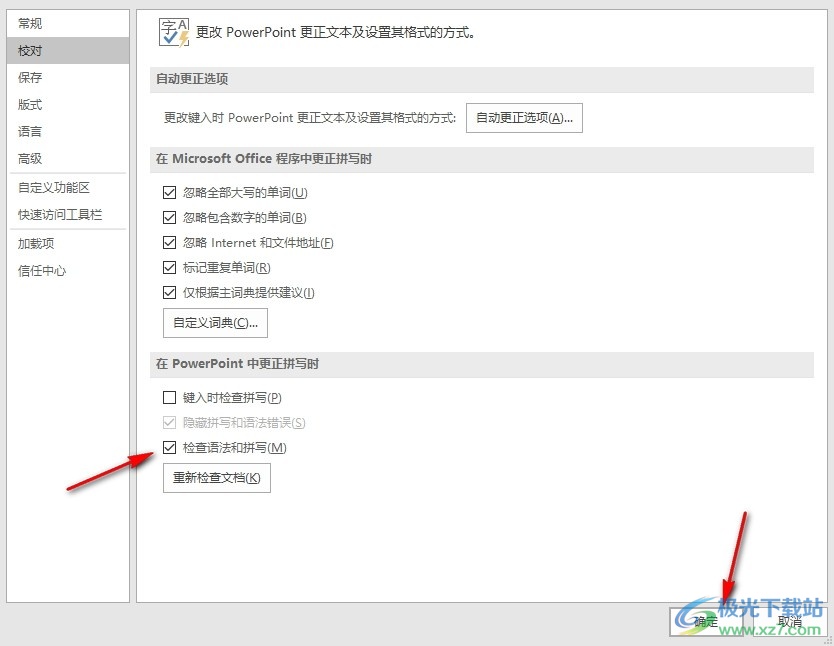Open 自动更正选项(A)... dialog
This screenshot has height=646, width=834.
pyautogui.click(x=524, y=118)
